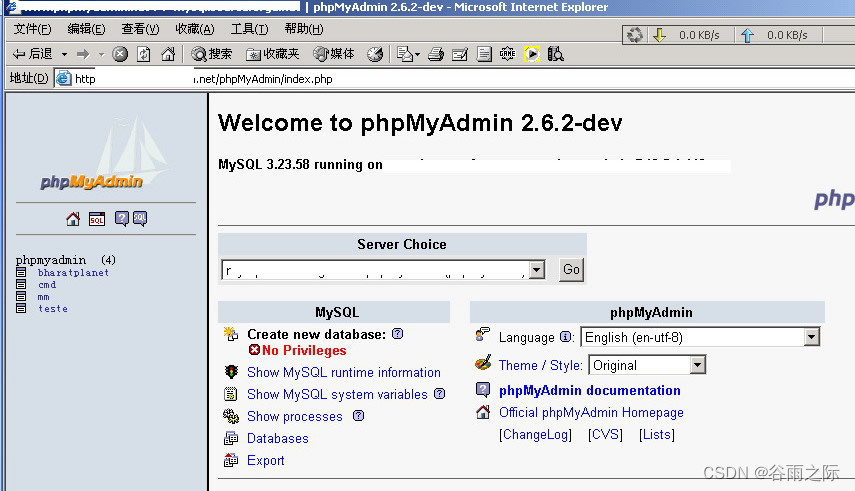This screenshot has width=855, height=491.
Task: Expand the Server Choice dropdown
Action: point(537,270)
